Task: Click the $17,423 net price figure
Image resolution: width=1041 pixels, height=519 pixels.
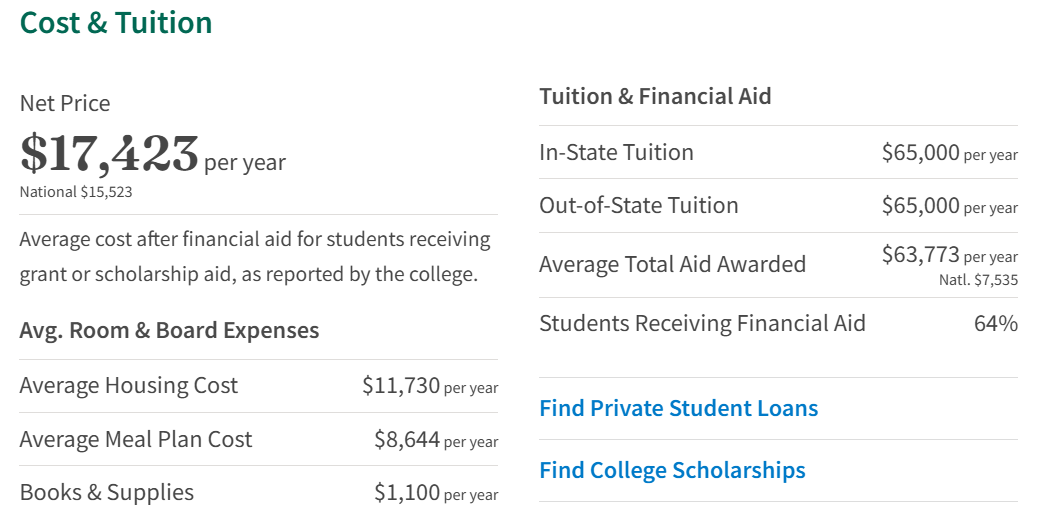Action: pyautogui.click(x=110, y=154)
